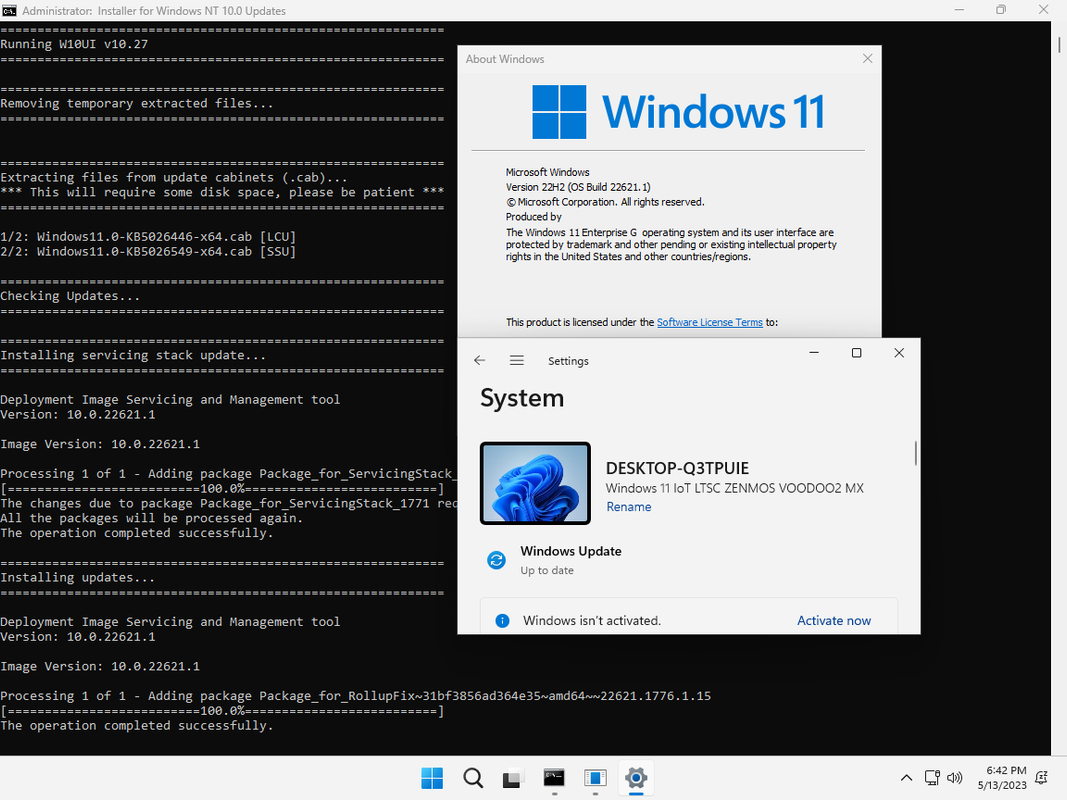
Task: Click Activate now in Settings
Action: (x=834, y=620)
